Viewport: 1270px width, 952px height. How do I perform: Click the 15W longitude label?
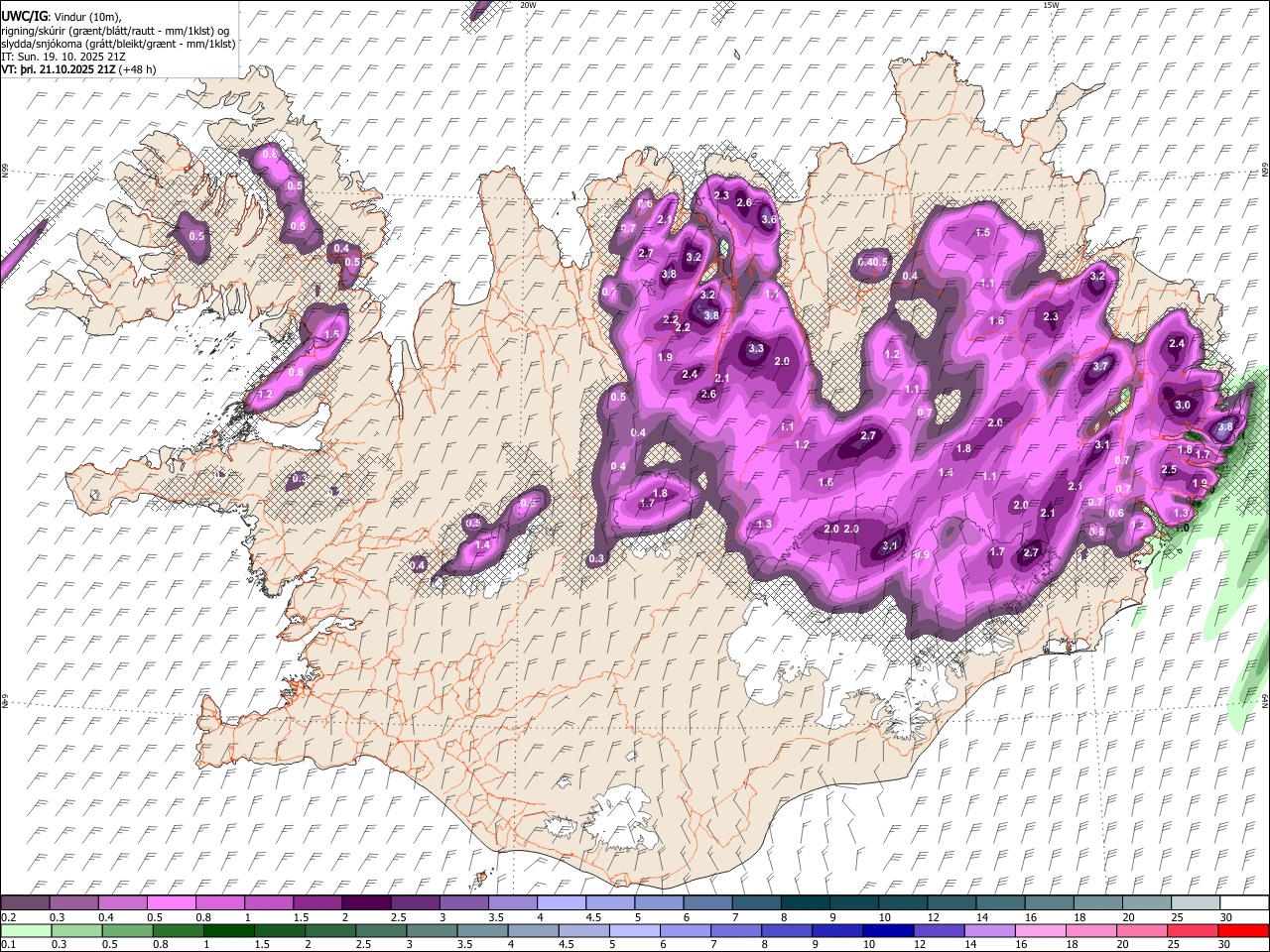(1051, 5)
